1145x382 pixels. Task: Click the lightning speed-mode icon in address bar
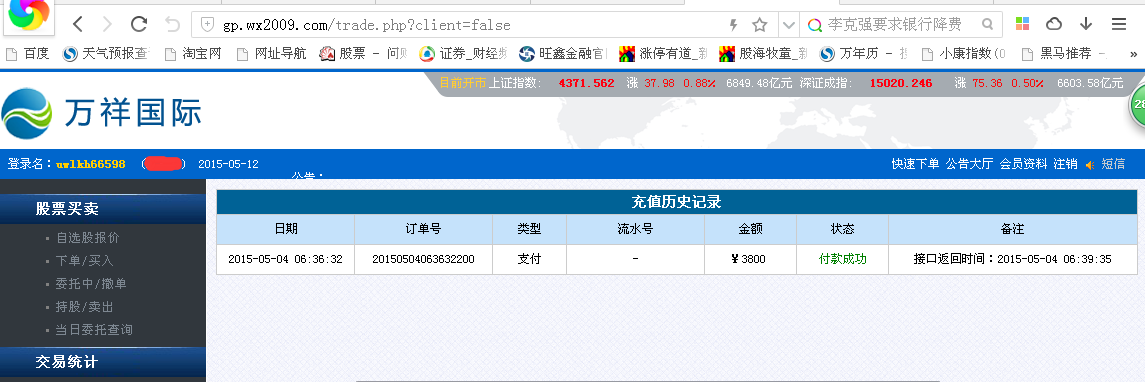click(734, 25)
